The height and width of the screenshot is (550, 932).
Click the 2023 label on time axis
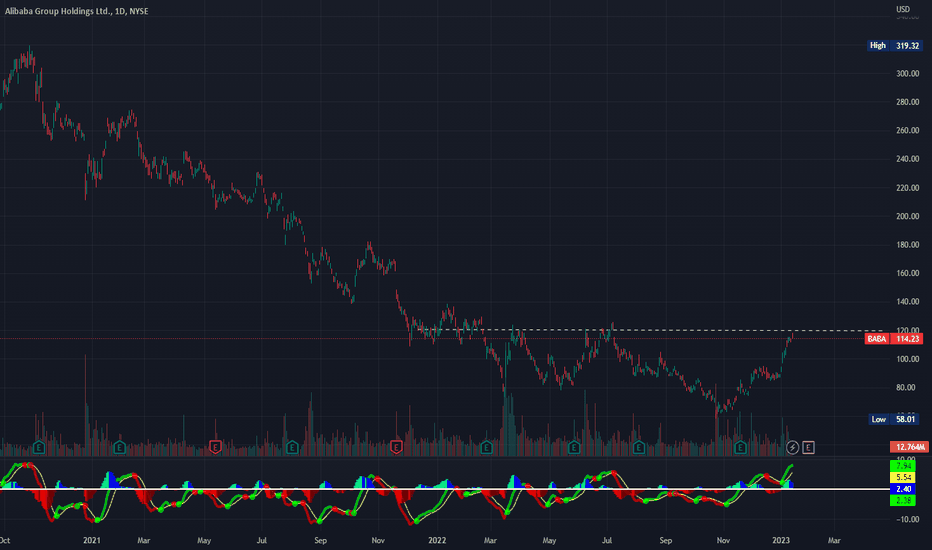click(x=780, y=540)
